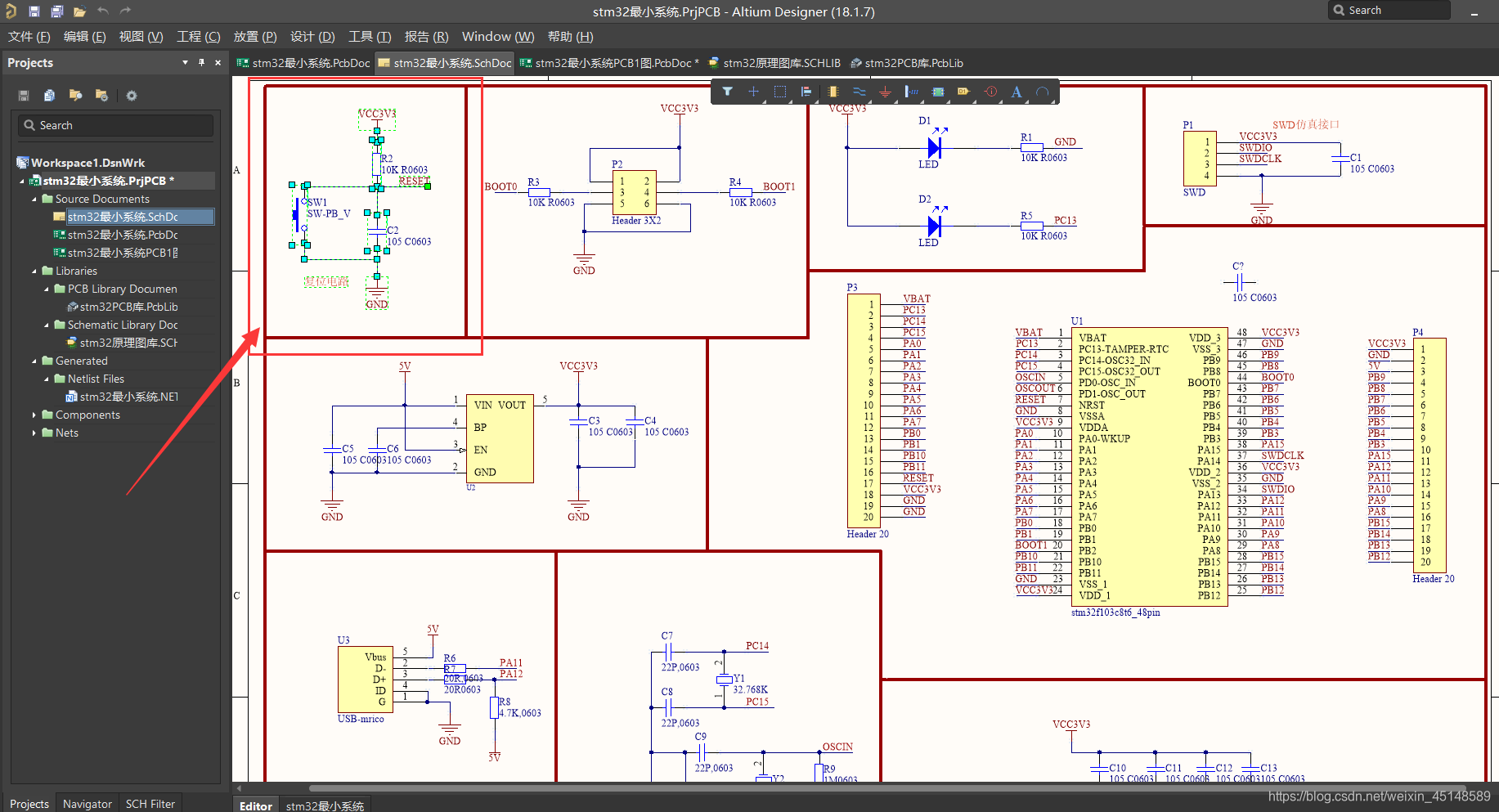Switch to stm32原理图库.SCHLIB document tab
The height and width of the screenshot is (812, 1499).
point(774,63)
